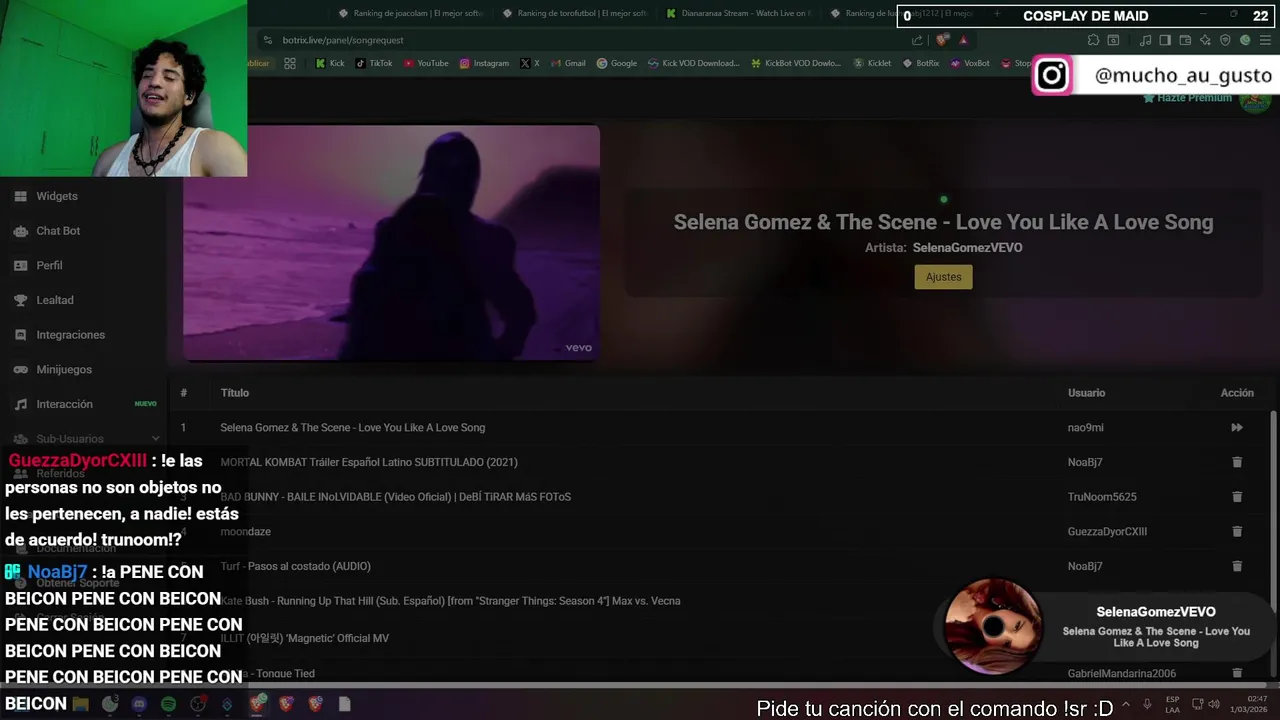Open the YouTube bookmark
This screenshot has width=1280, height=720.
click(x=426, y=63)
